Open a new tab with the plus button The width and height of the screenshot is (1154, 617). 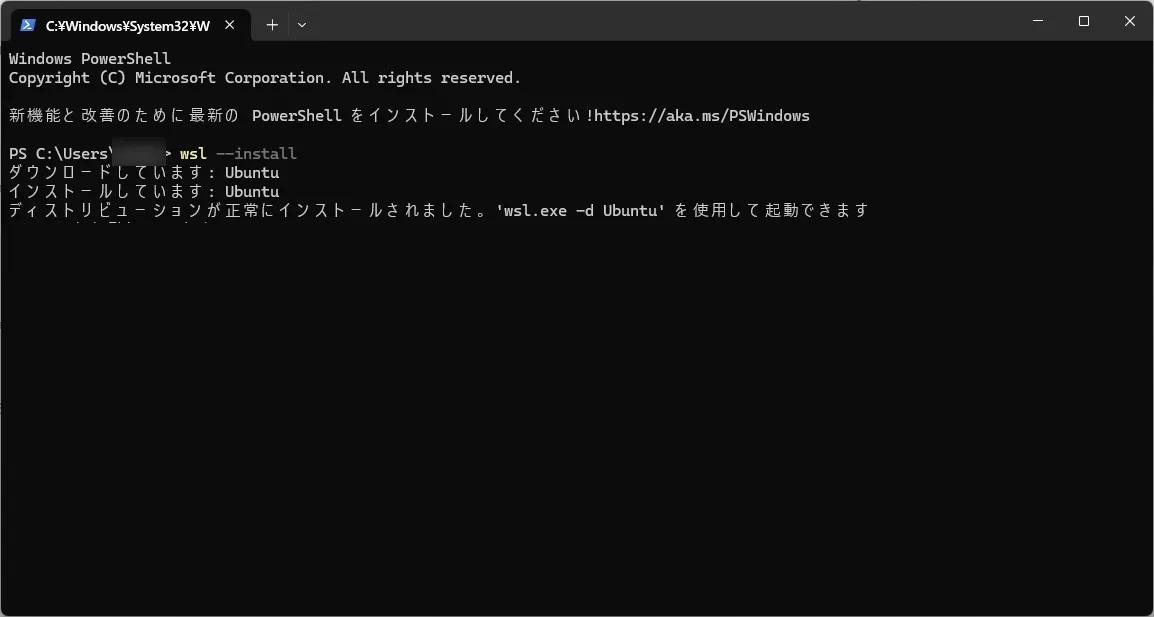point(272,25)
